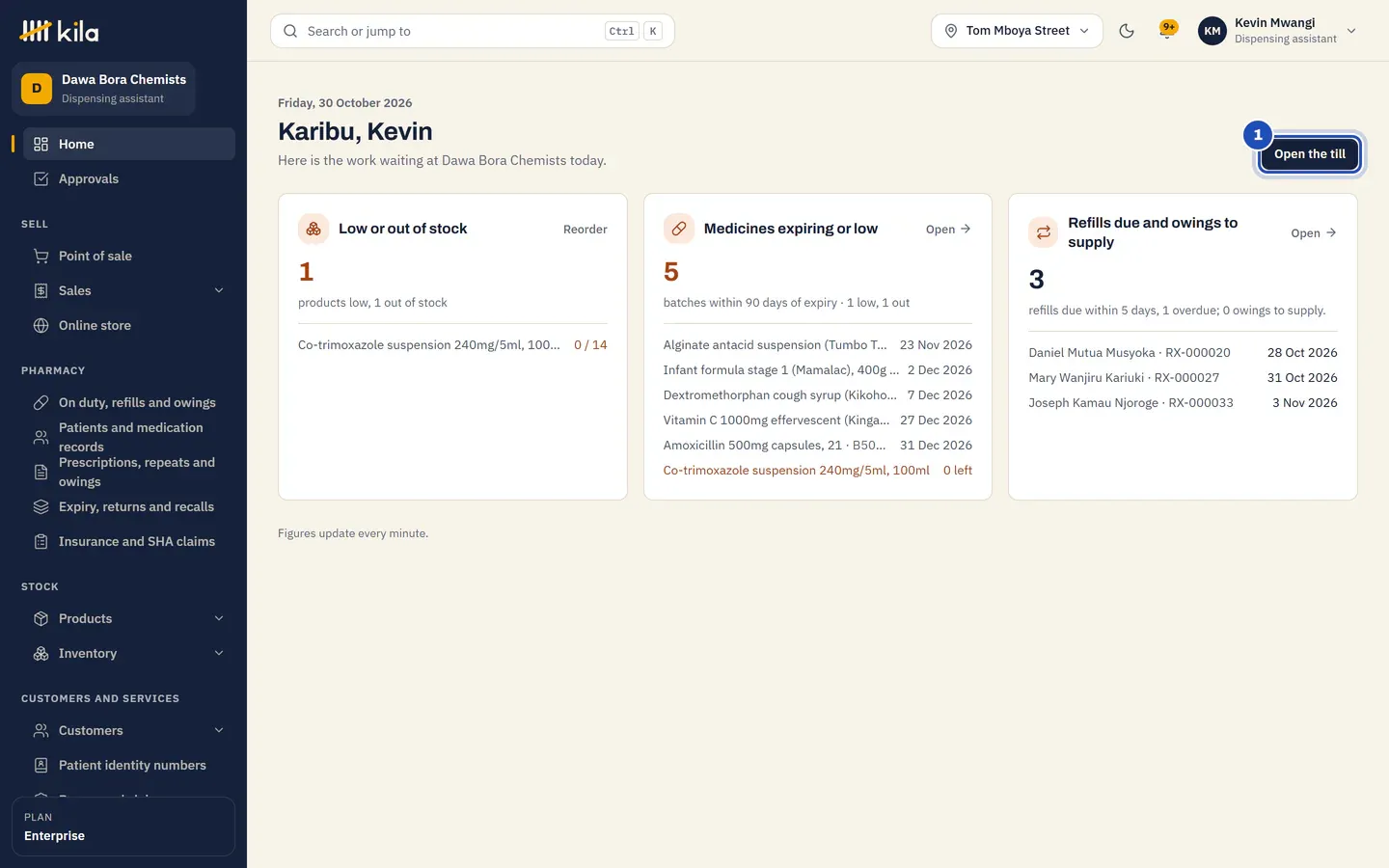Click Open on the Medicines expiring or low card
The width and height of the screenshot is (1389, 868).
(948, 230)
